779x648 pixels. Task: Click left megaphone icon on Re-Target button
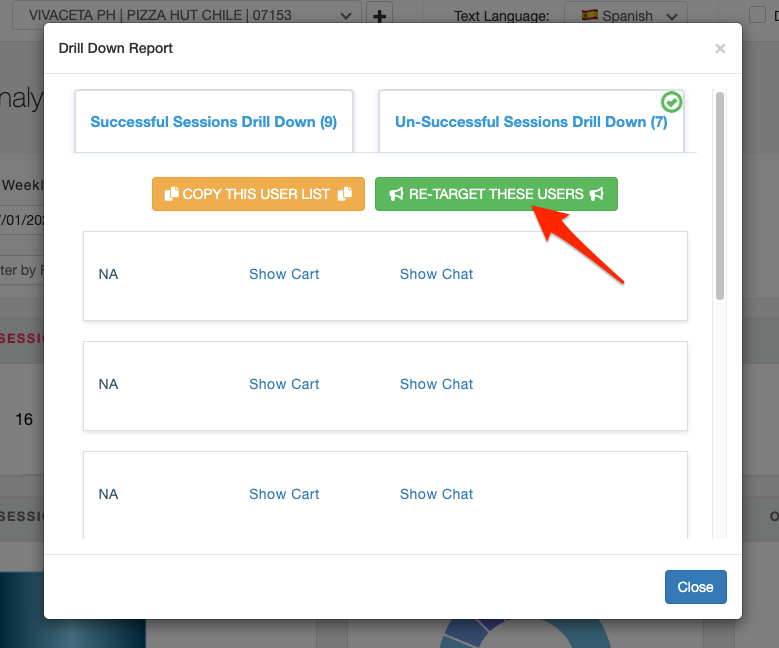click(x=396, y=194)
